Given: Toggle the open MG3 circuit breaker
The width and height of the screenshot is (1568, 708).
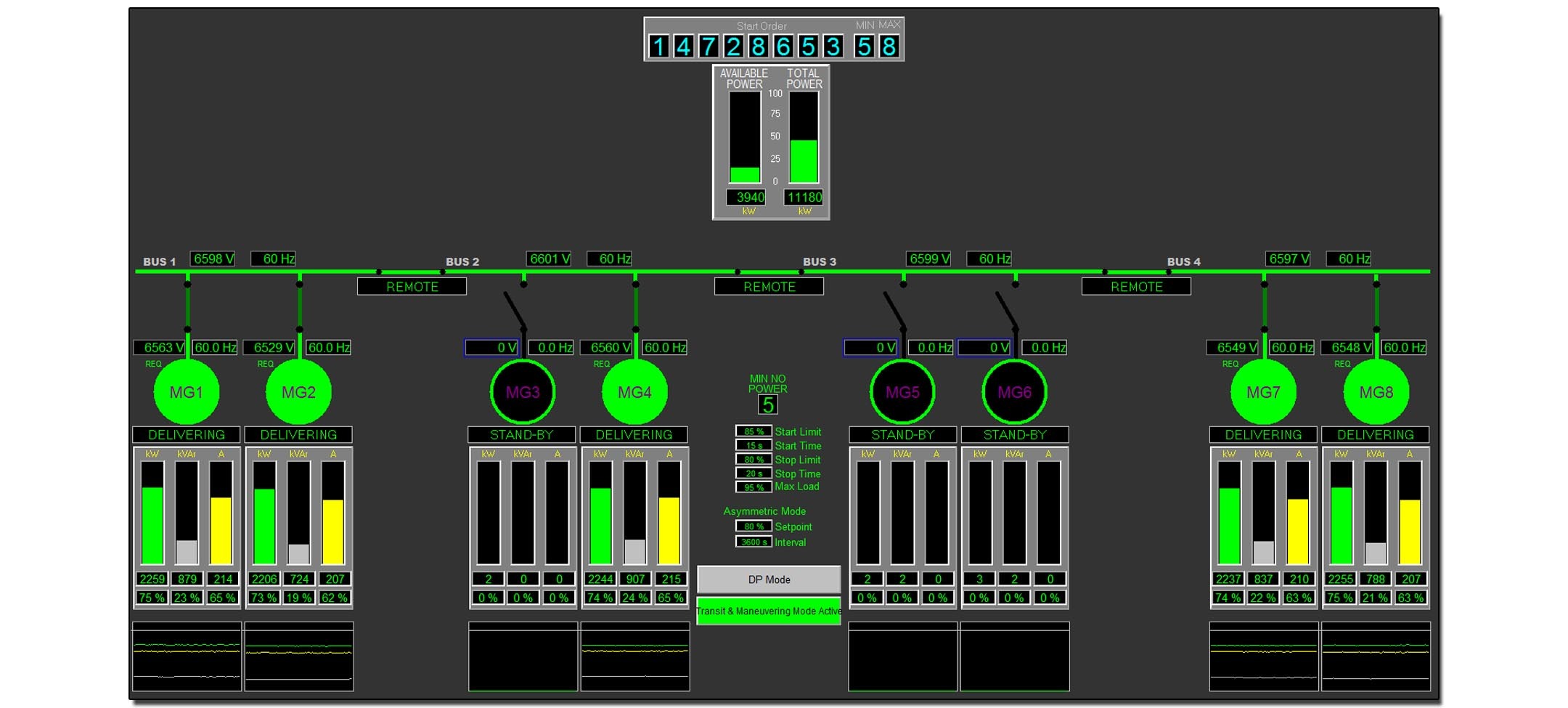Looking at the screenshot, I should [515, 309].
